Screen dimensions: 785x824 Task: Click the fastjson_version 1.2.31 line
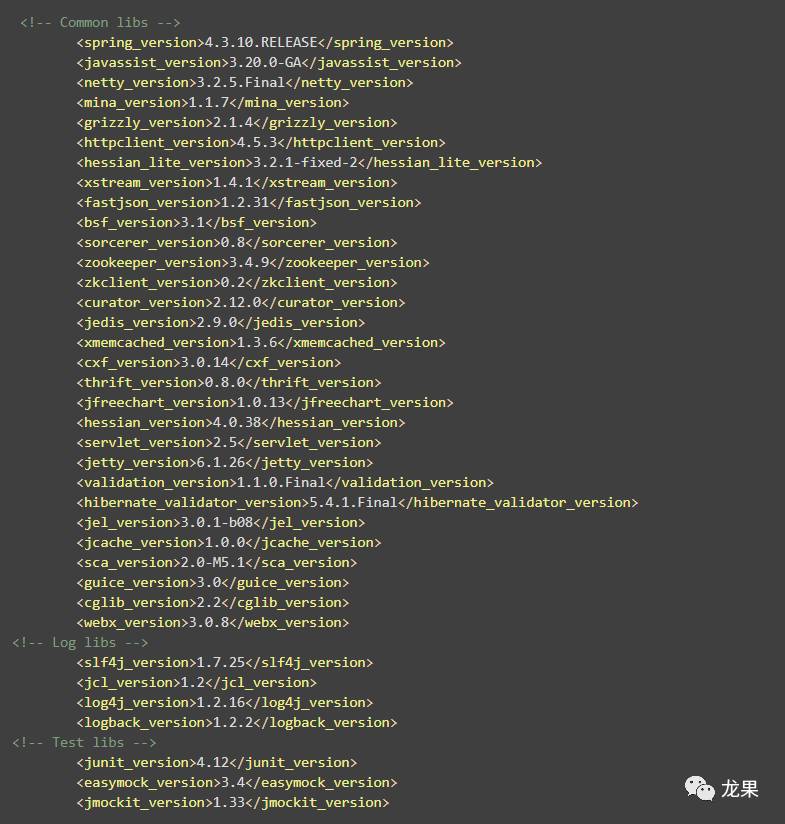click(248, 202)
